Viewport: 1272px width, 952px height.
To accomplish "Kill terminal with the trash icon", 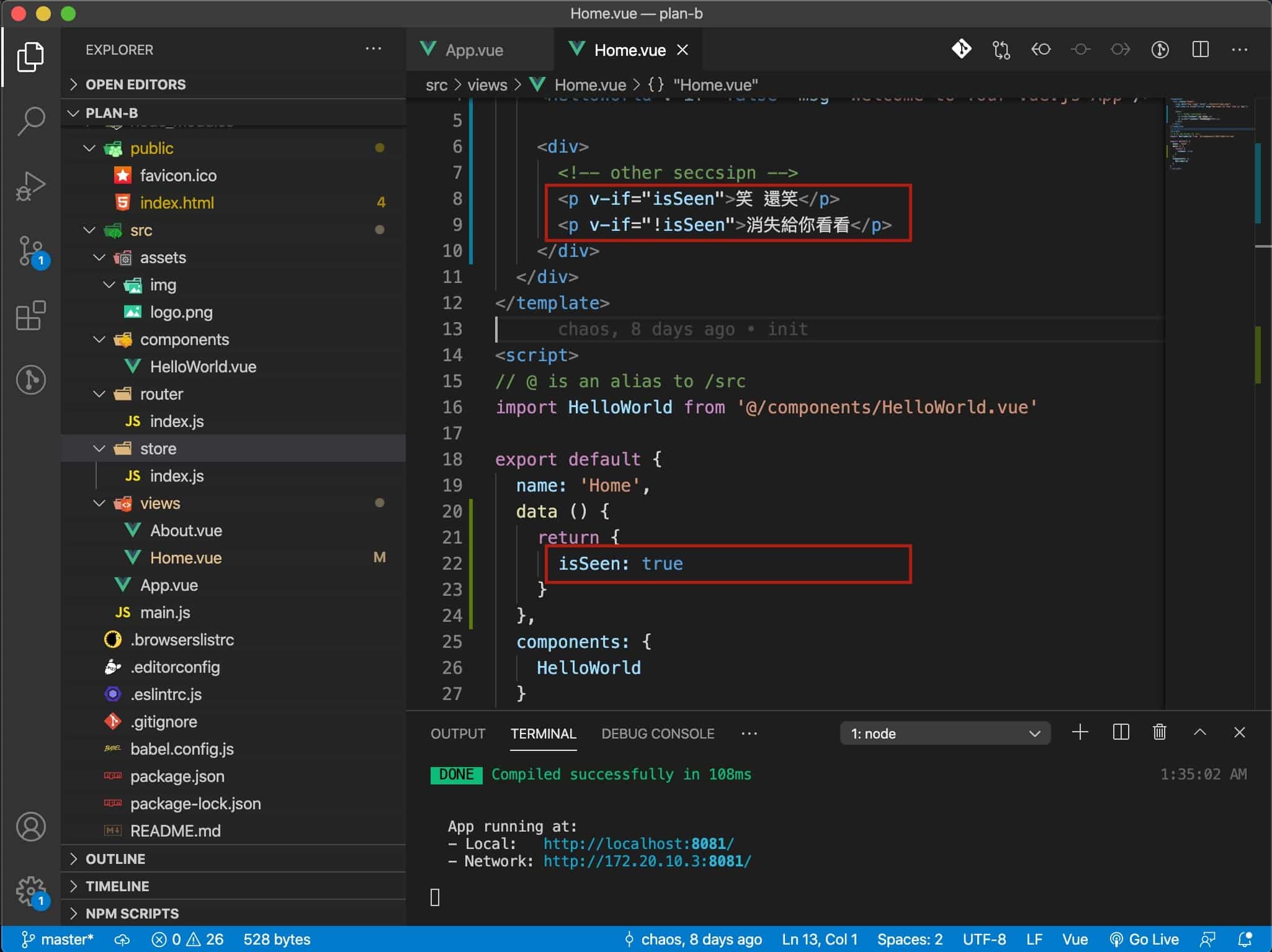I will tap(1159, 733).
